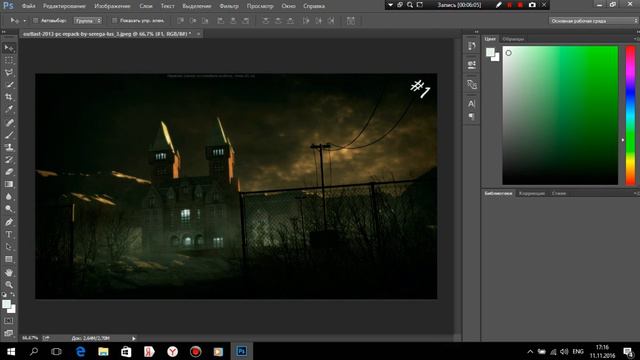Viewport: 640px width, 360px height.
Task: Open the Изображение menu
Action: 112,6
